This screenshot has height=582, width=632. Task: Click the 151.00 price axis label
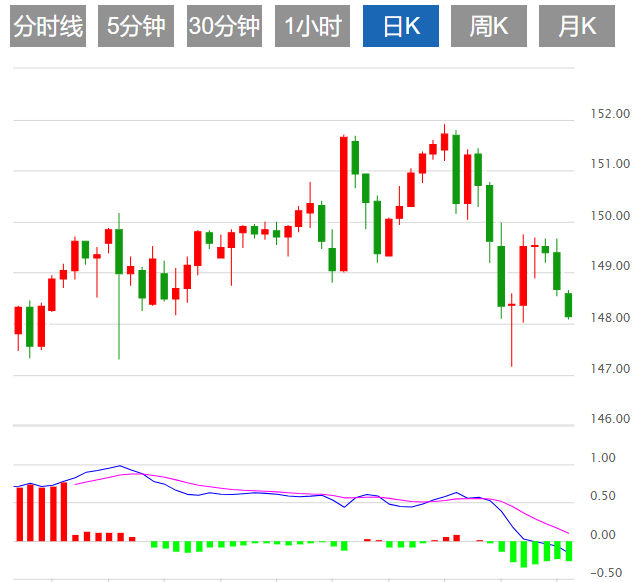pos(610,164)
